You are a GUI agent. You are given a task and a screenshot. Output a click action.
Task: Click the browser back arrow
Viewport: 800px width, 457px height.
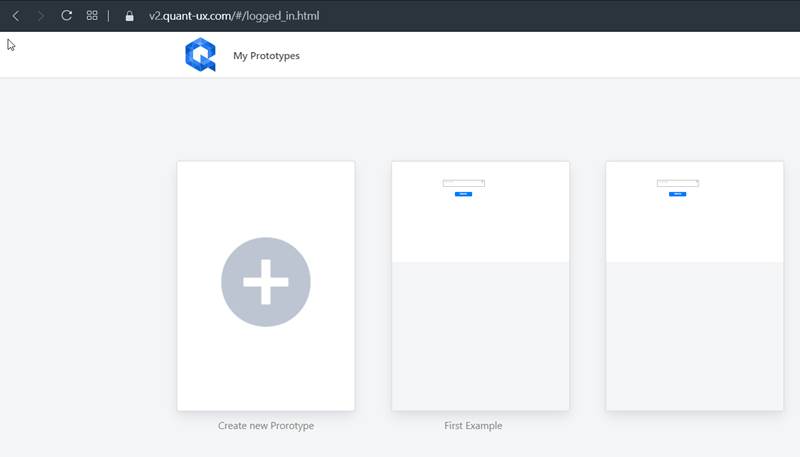click(16, 16)
